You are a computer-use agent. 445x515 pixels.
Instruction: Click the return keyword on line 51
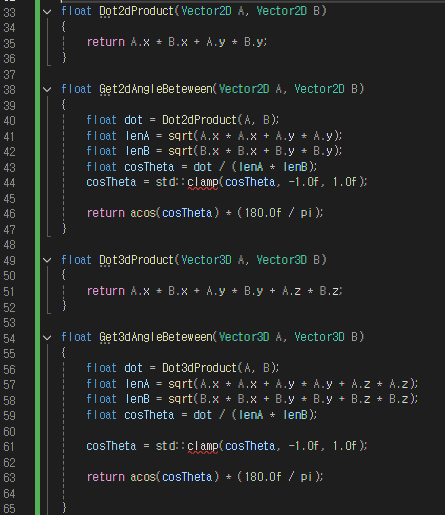(106, 291)
